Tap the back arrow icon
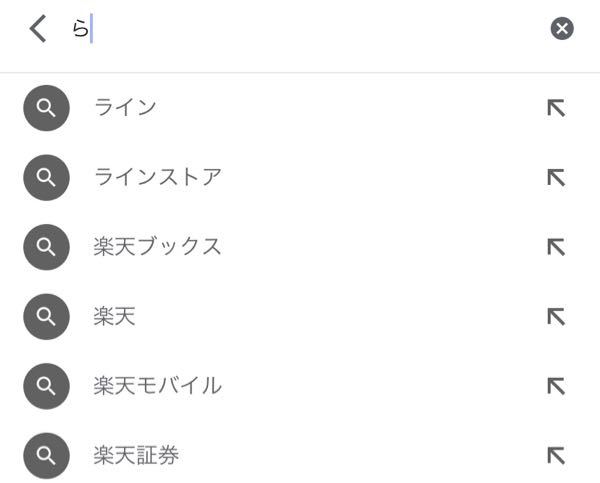 click(38, 29)
